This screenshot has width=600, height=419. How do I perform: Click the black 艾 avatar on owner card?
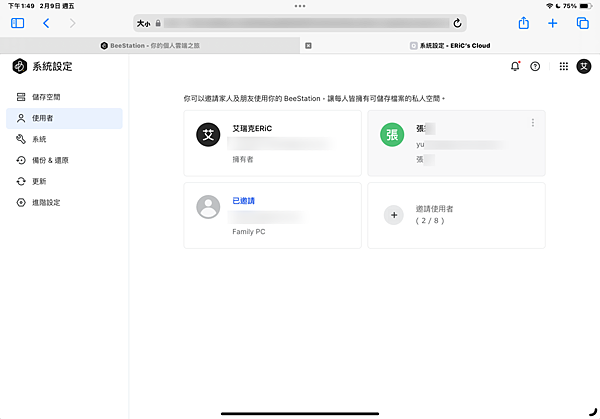pos(208,135)
